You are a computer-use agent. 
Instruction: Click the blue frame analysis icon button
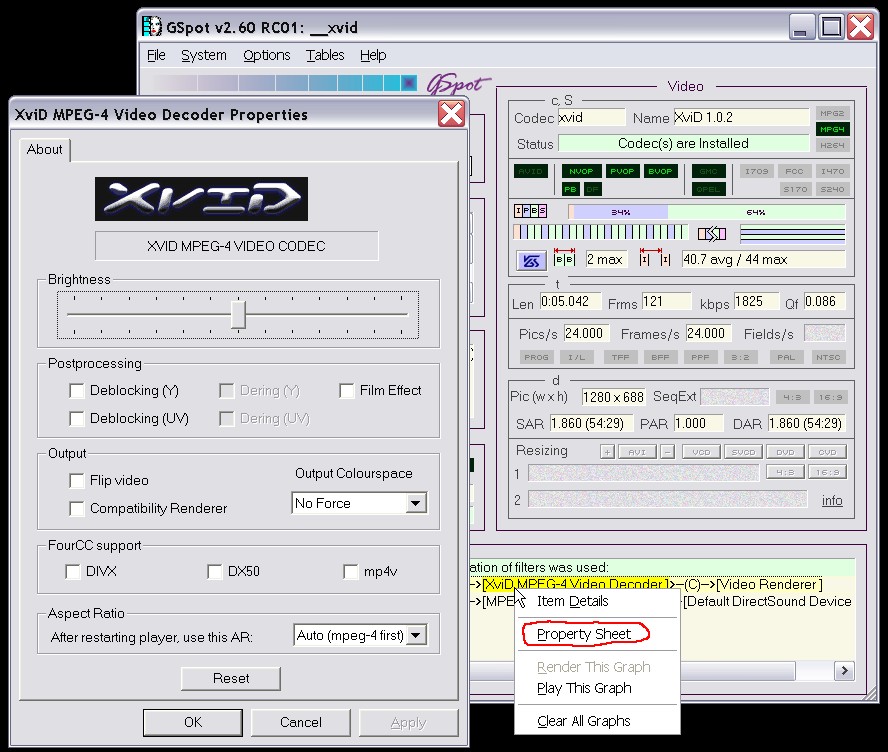(x=531, y=260)
